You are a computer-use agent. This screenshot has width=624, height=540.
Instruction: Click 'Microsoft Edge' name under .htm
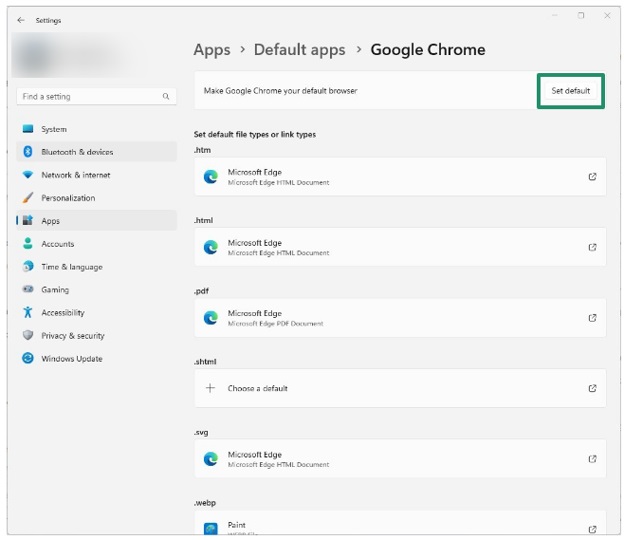tap(255, 172)
